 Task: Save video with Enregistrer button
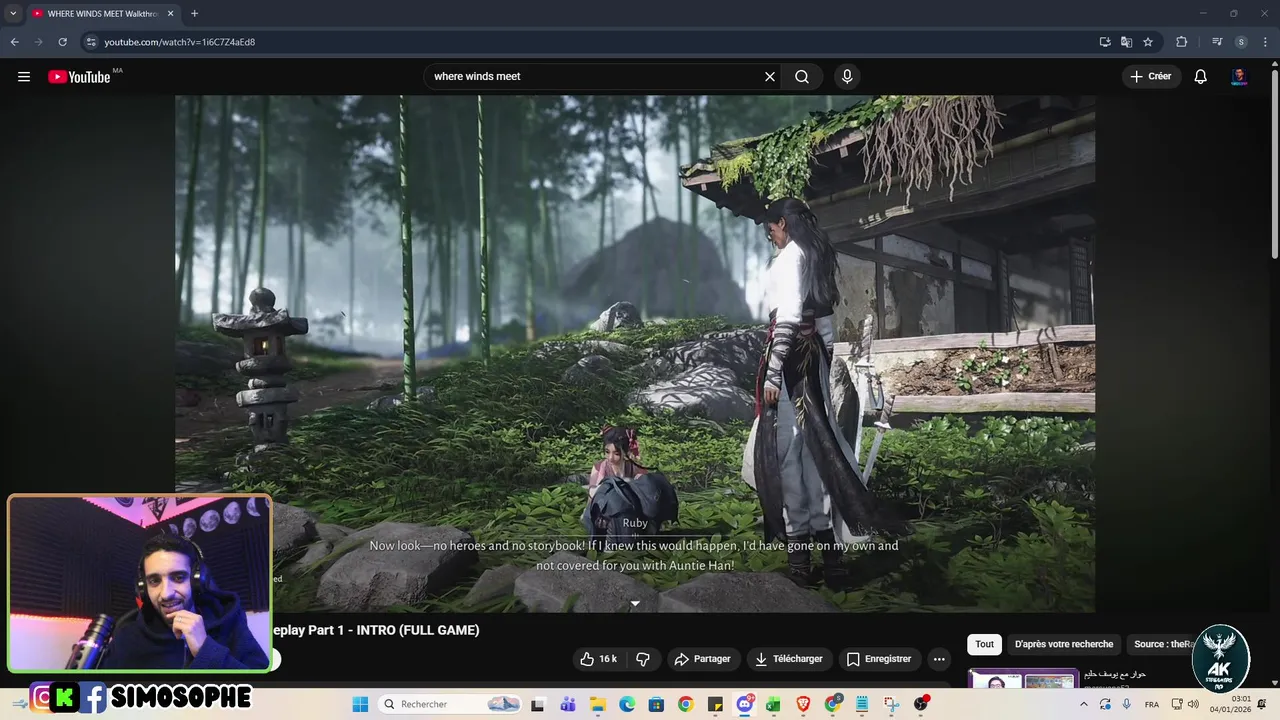(879, 659)
